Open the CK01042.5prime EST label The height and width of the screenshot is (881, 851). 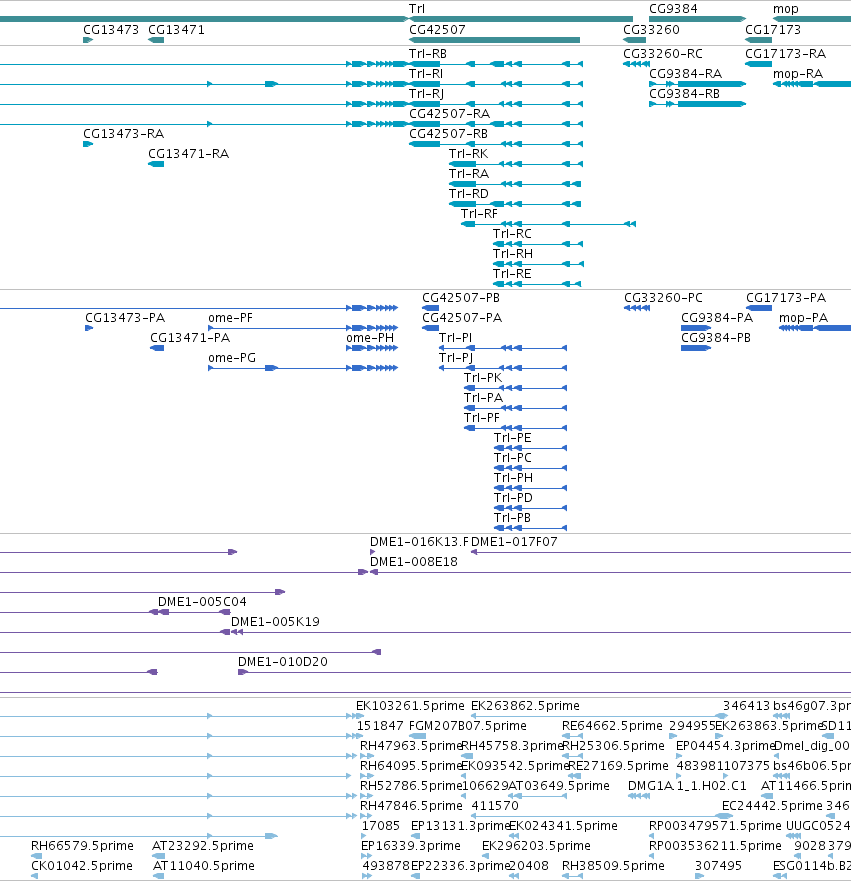click(x=81, y=866)
